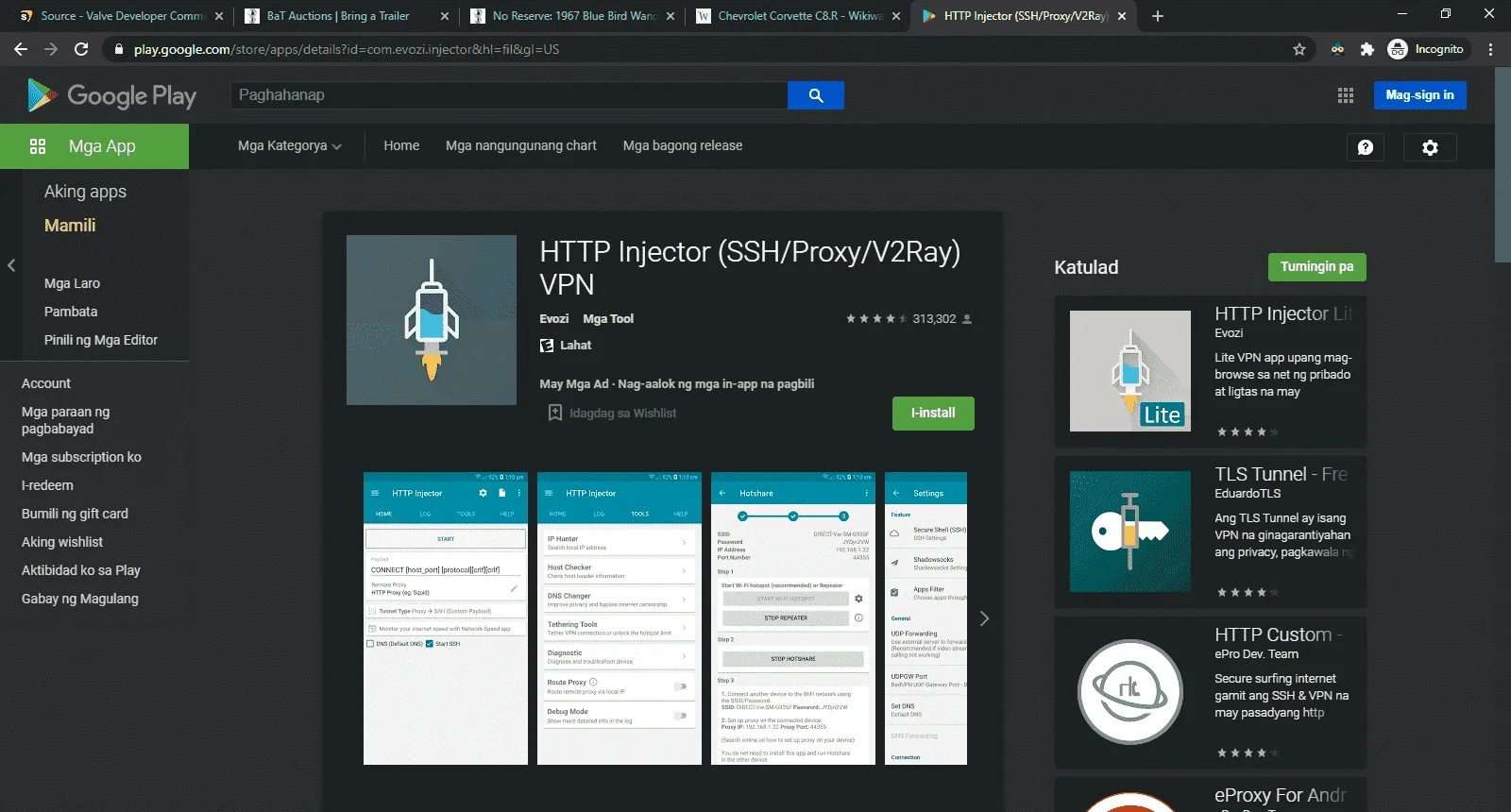The image size is (1511, 812).
Task: Click the Tumingin pa button
Action: click(x=1316, y=267)
